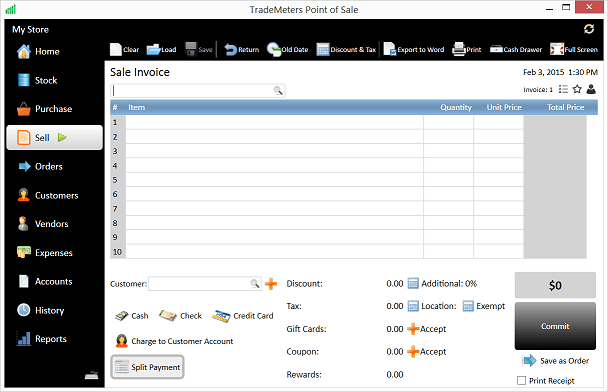Select invoice row 1 item cell

274,123
